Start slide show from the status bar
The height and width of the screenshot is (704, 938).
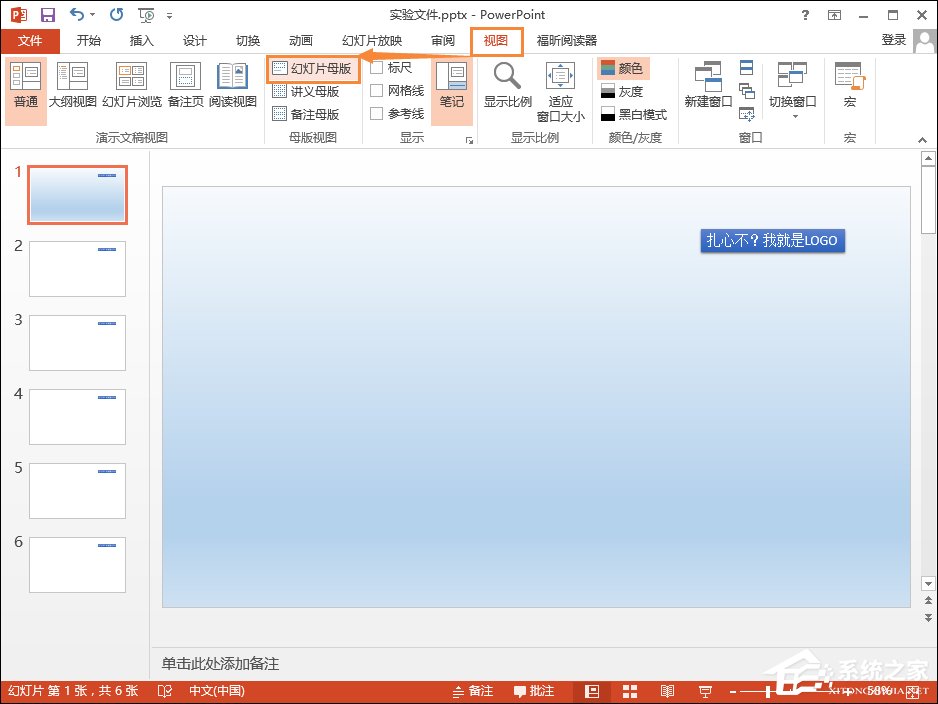(706, 690)
